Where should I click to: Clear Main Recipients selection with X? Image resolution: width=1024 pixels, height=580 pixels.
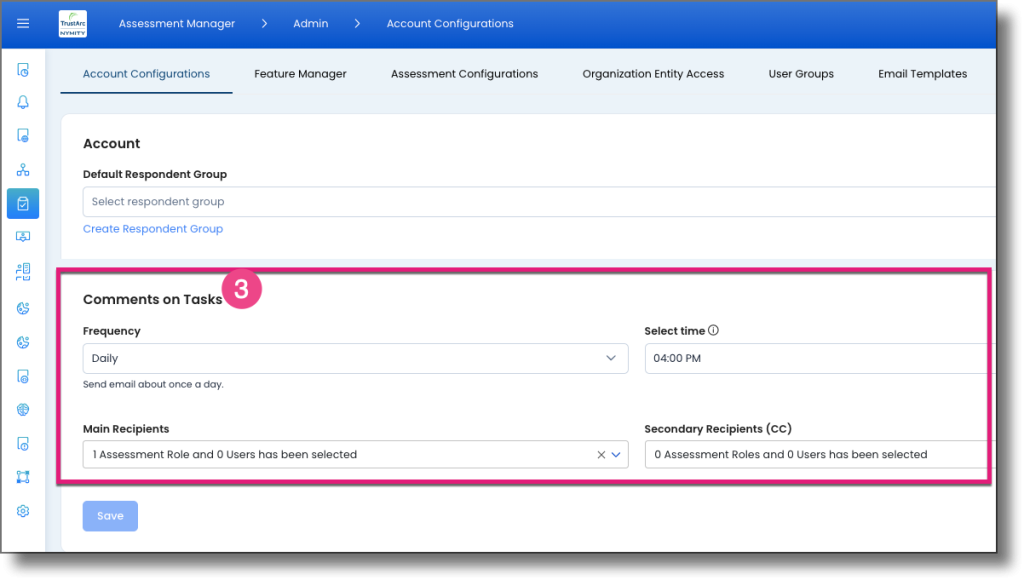[601, 455]
